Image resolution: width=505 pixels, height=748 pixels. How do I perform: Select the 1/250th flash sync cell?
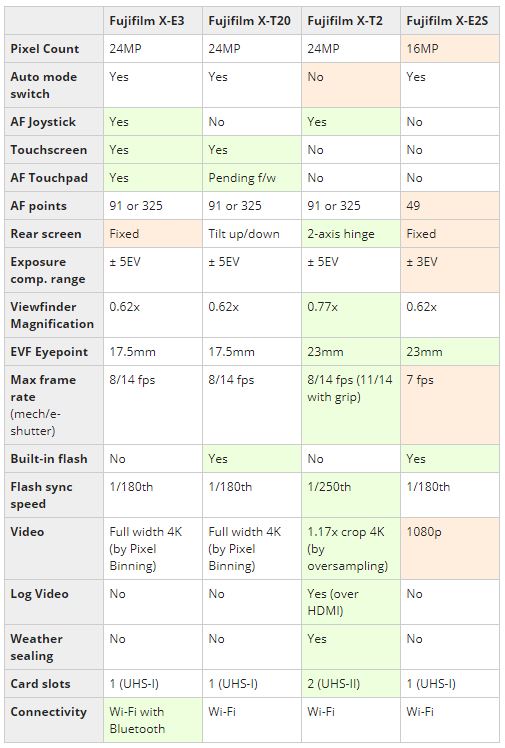[350, 495]
